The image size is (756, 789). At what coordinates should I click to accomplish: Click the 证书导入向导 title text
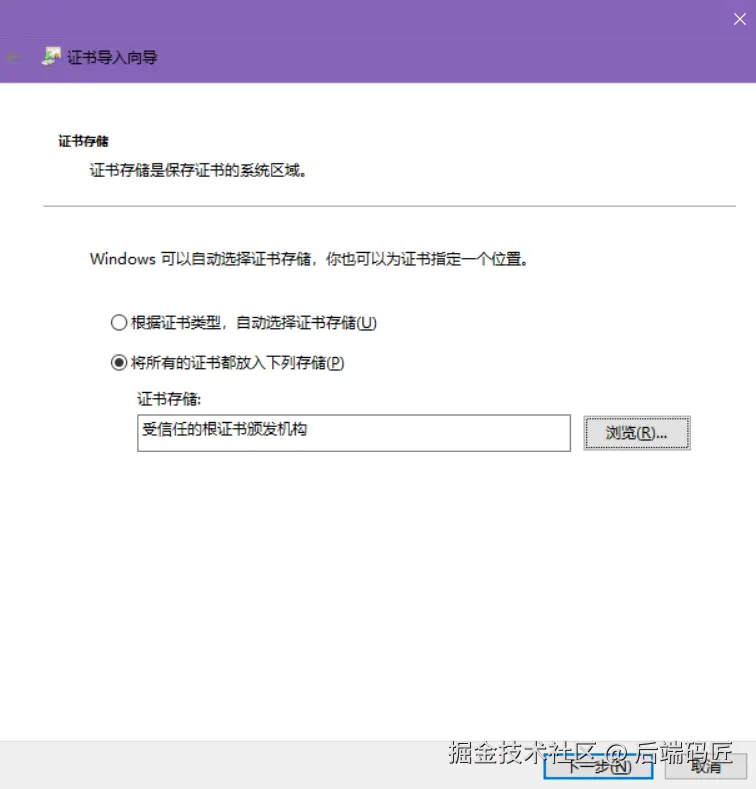click(x=112, y=57)
